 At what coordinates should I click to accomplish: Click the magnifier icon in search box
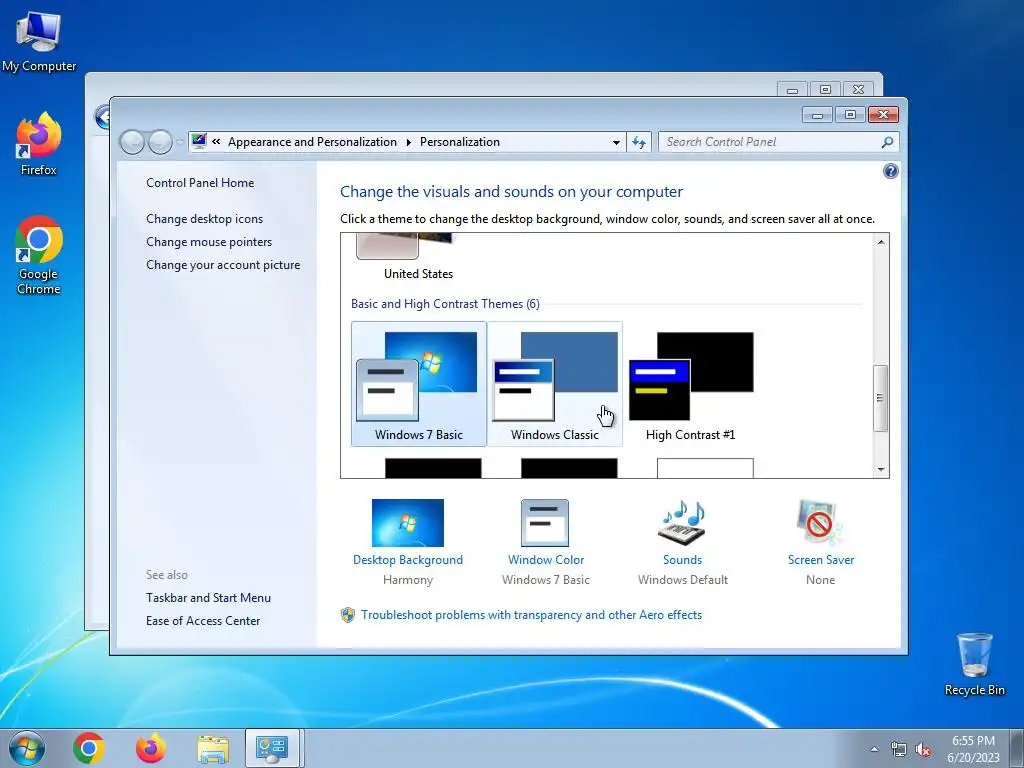tap(887, 142)
